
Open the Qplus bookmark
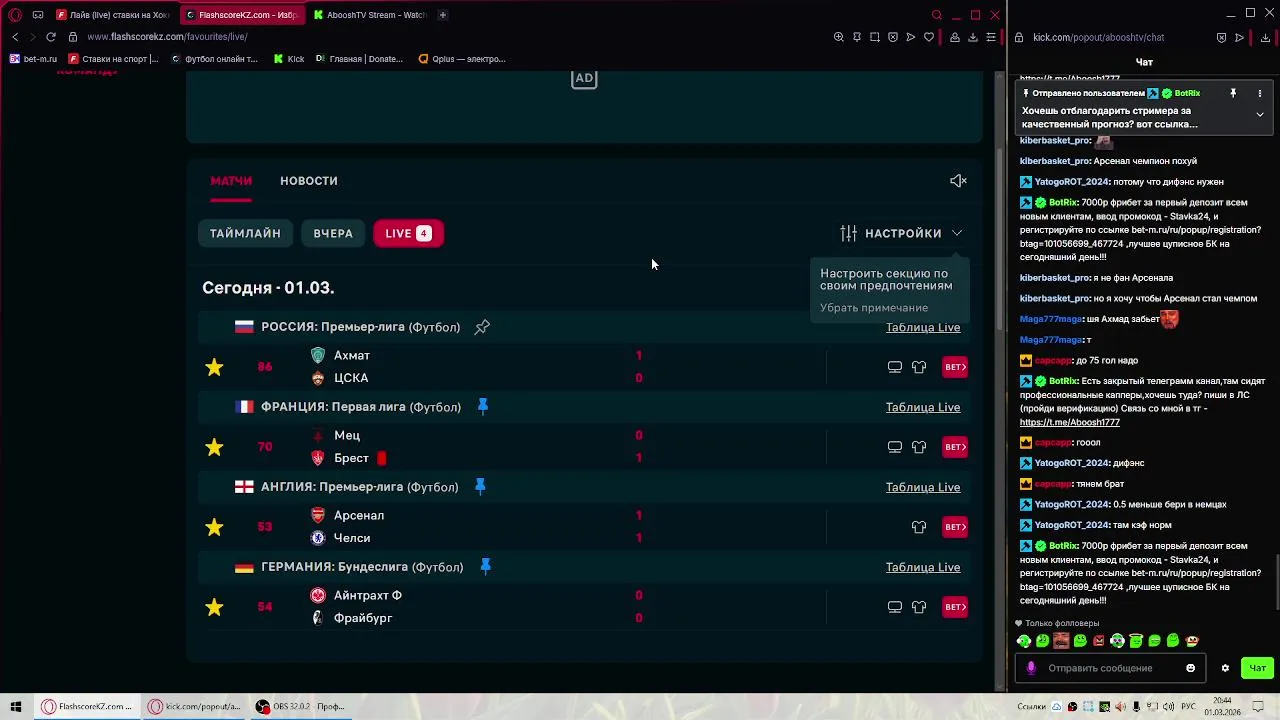(462, 59)
